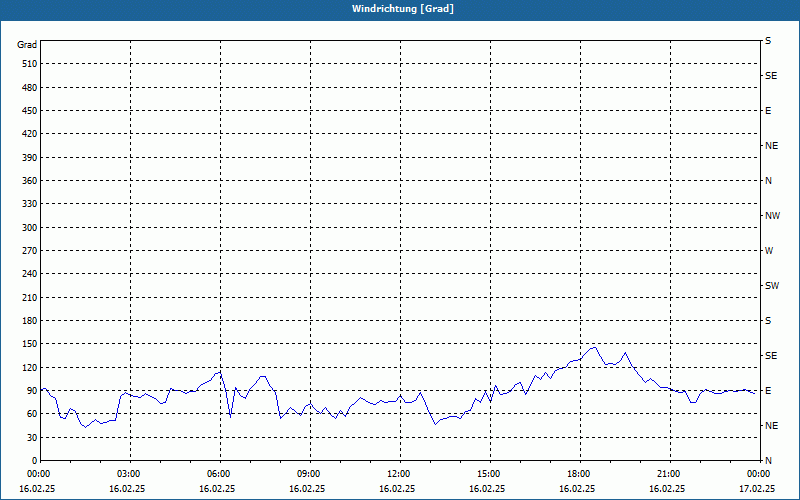Select the 16.02.25 date under 18:00

pyautogui.click(x=578, y=488)
